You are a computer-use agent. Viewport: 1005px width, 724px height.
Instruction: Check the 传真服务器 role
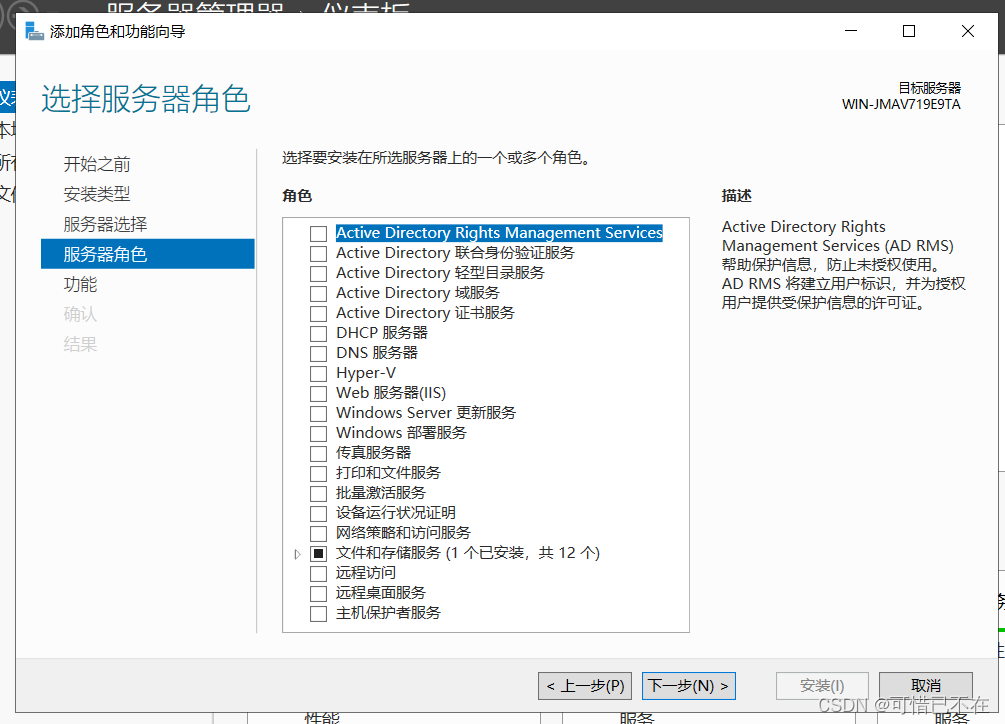click(319, 452)
